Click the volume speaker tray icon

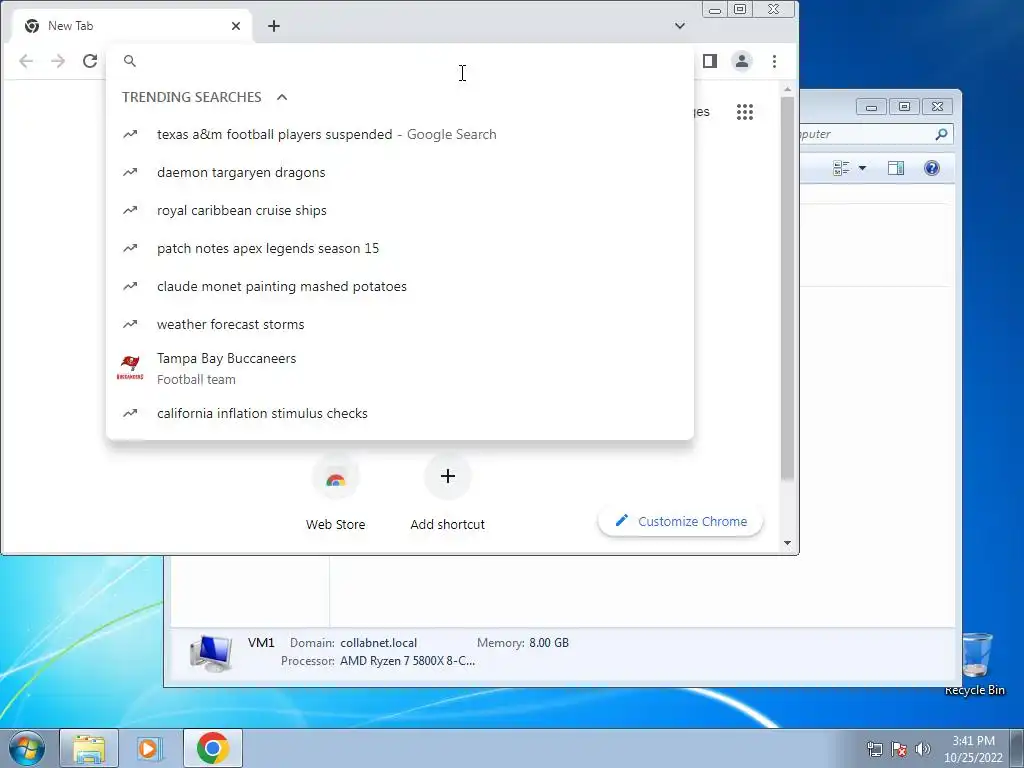click(x=922, y=749)
